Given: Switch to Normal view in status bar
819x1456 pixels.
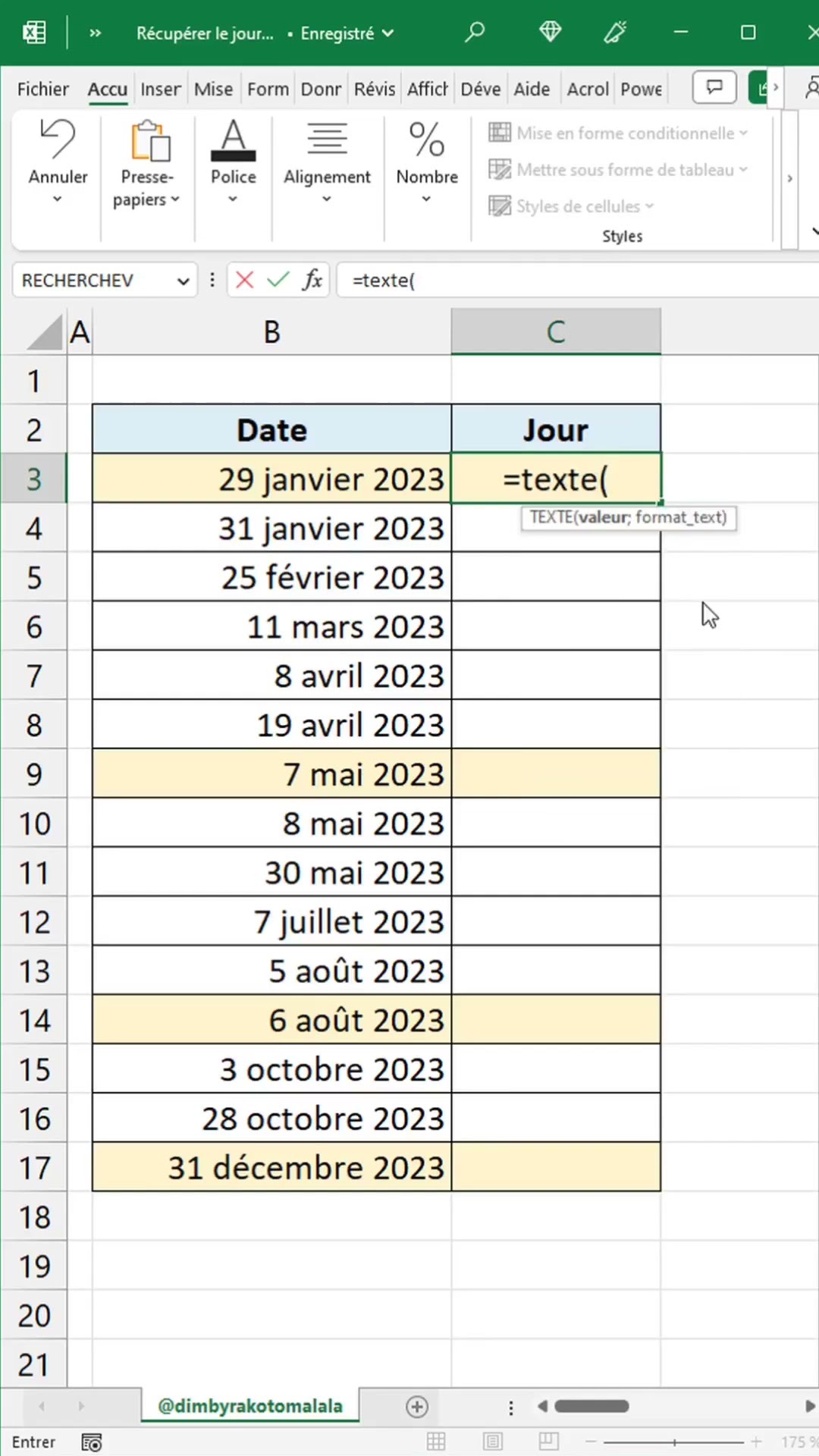Looking at the screenshot, I should point(436,1442).
